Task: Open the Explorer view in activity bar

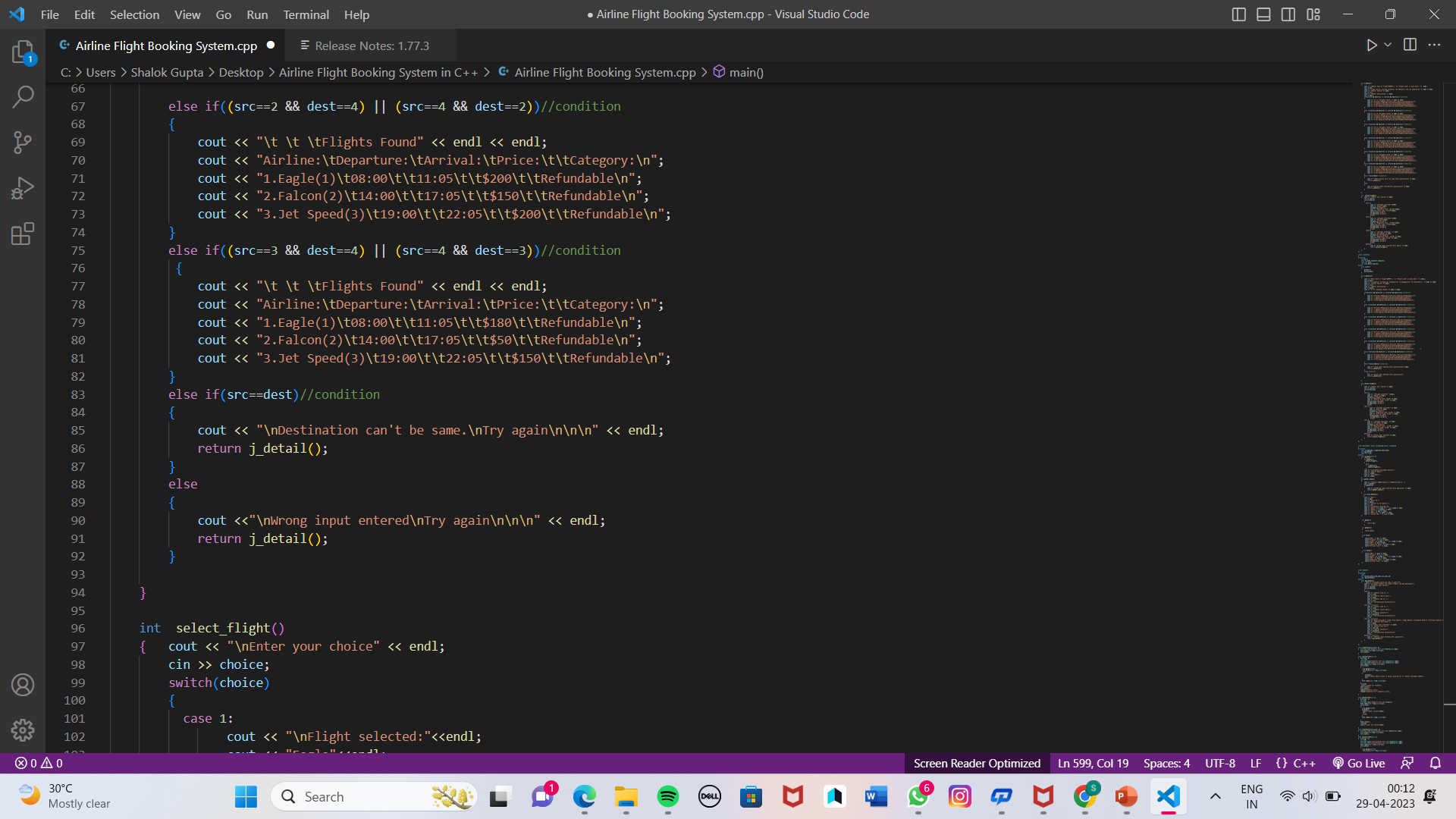Action: tap(23, 52)
